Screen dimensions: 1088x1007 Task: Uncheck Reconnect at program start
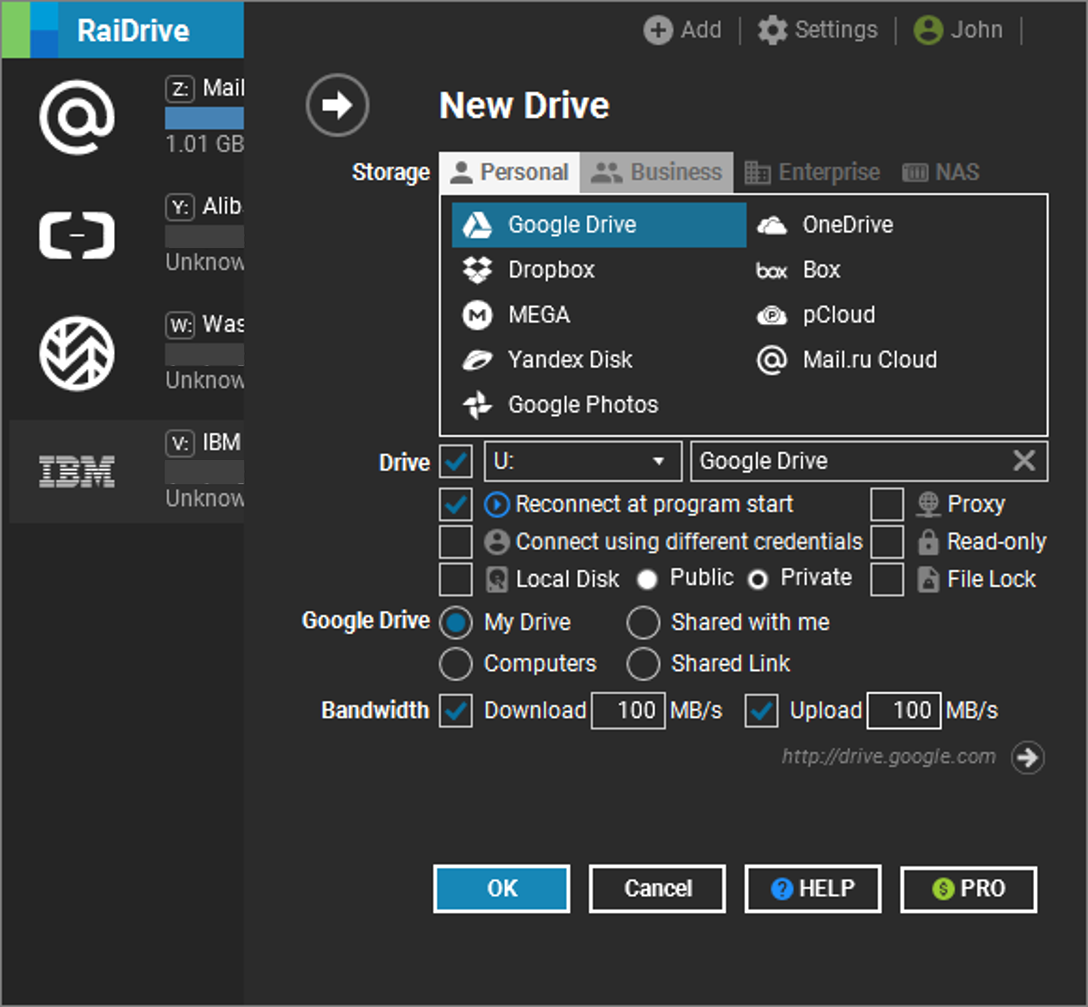click(x=455, y=505)
